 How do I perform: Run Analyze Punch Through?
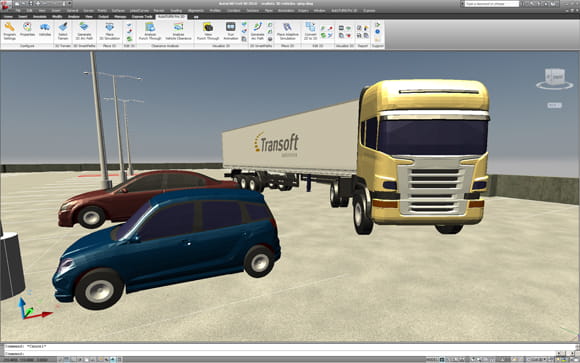click(150, 31)
